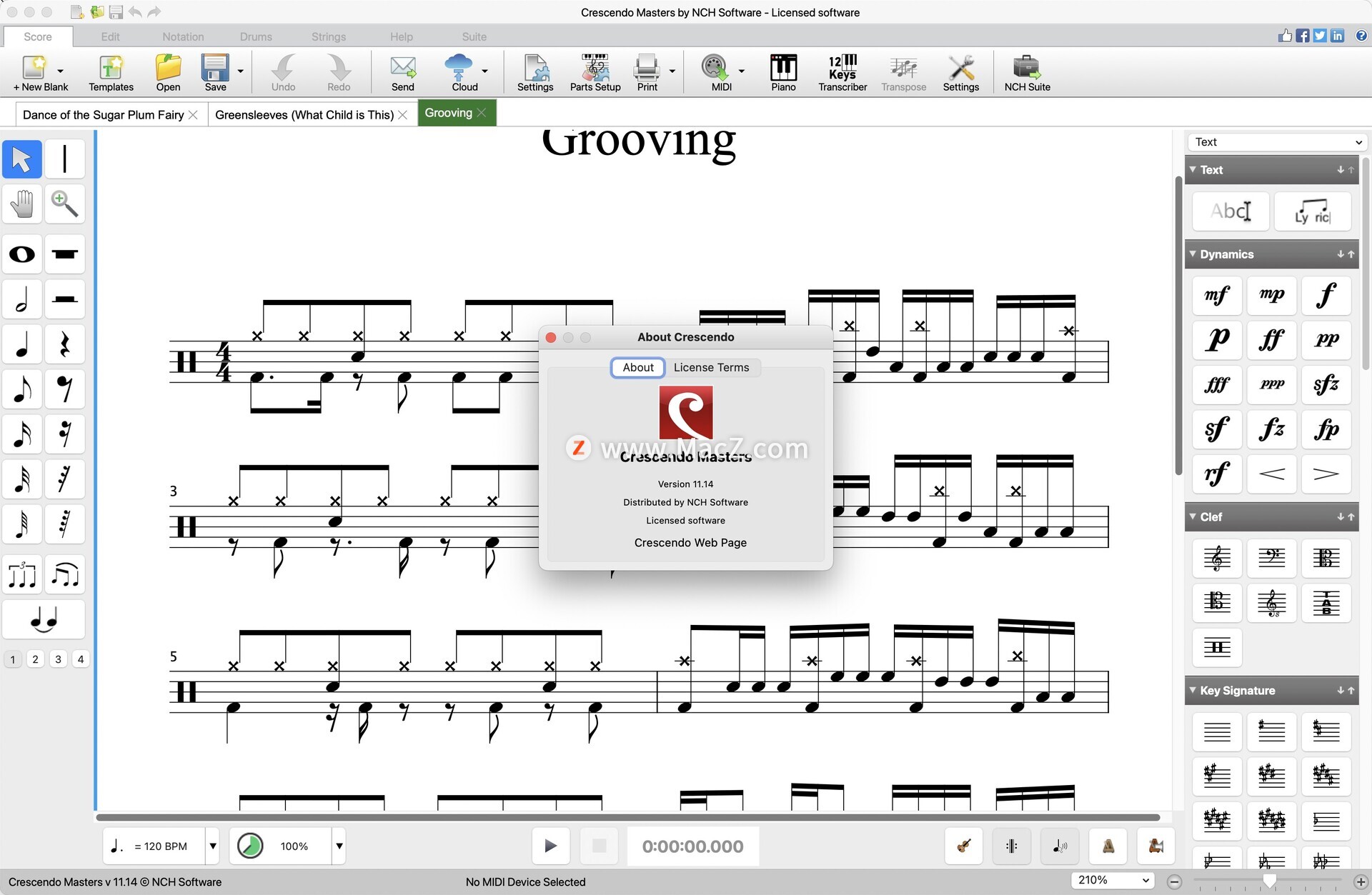The image size is (1372, 895).
Task: Close the Grooving tab
Action: pos(482,113)
